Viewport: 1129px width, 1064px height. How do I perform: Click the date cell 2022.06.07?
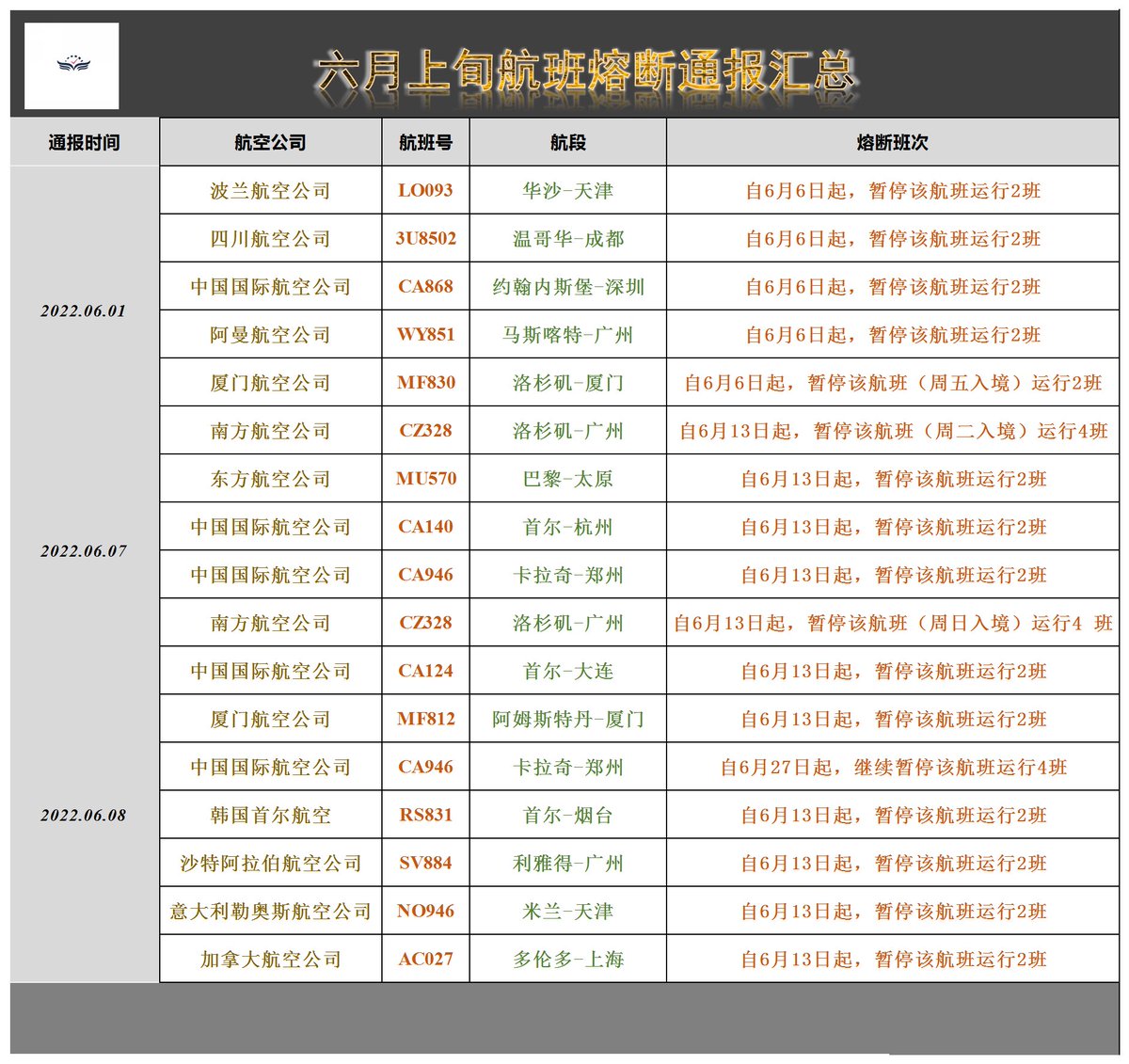(x=83, y=551)
